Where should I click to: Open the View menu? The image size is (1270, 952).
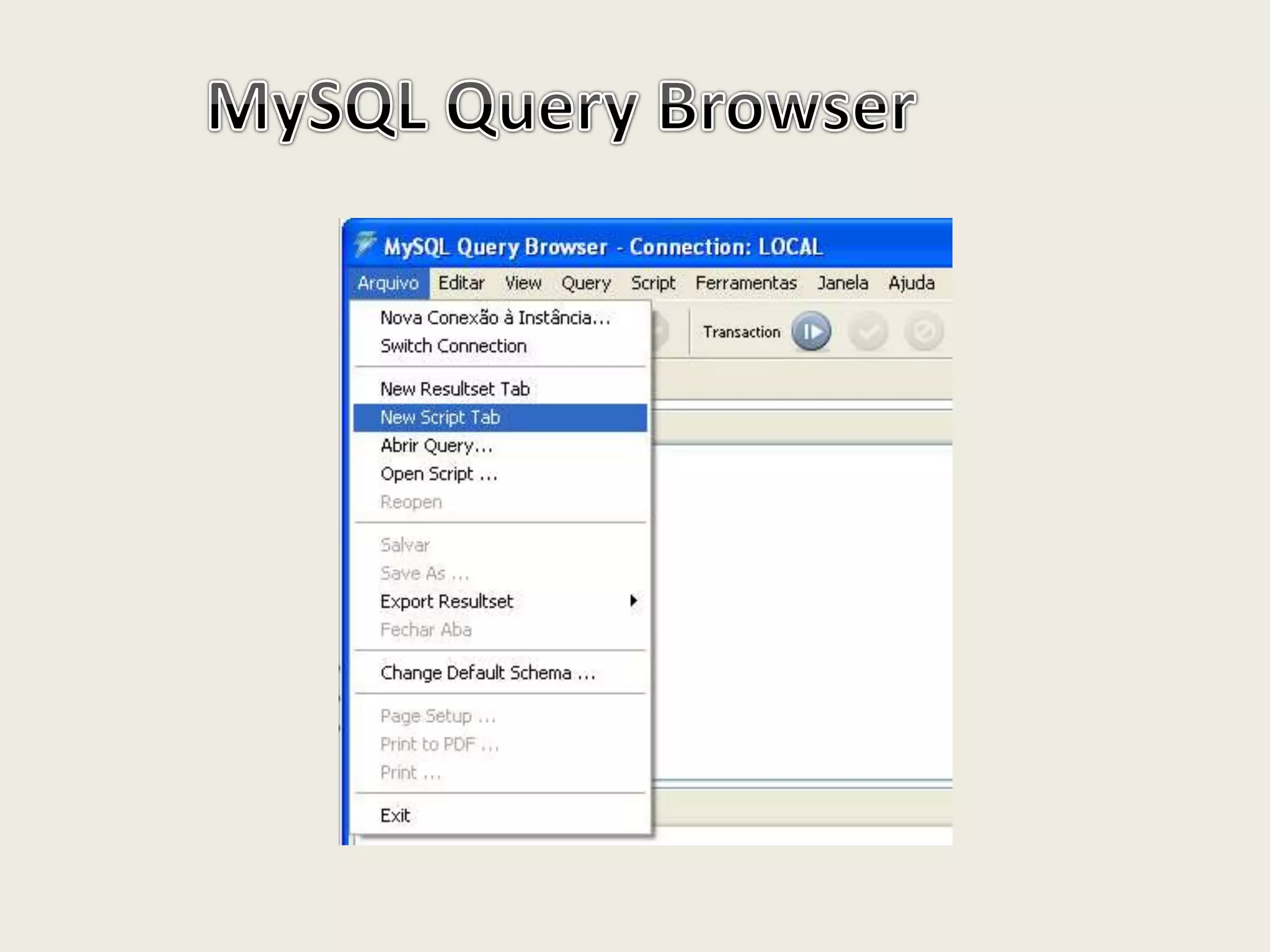tap(523, 283)
